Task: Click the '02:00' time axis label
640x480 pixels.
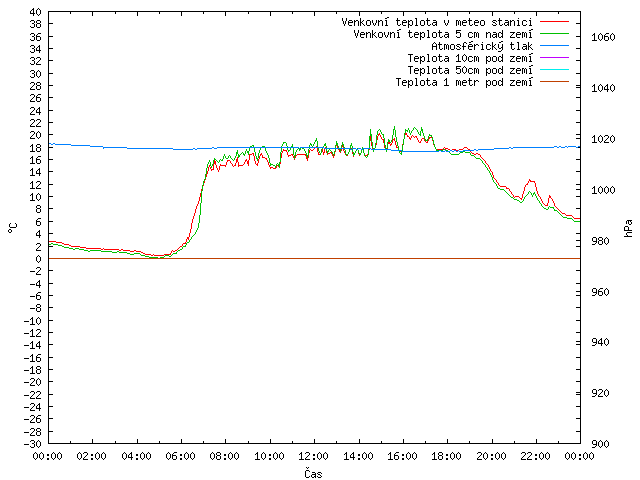Action: coord(92,456)
